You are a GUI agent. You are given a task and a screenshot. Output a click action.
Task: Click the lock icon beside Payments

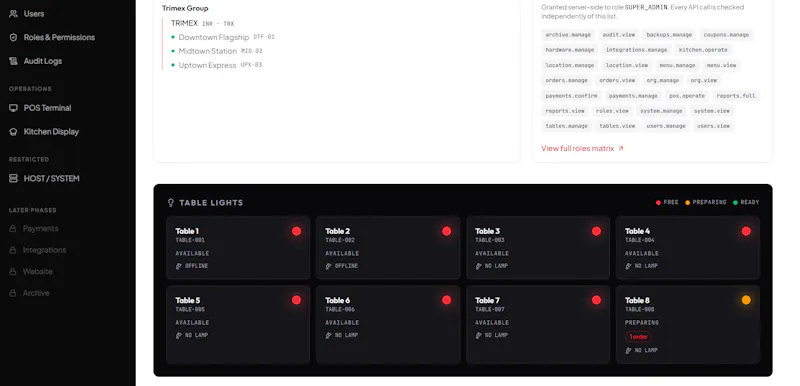pyautogui.click(x=13, y=228)
